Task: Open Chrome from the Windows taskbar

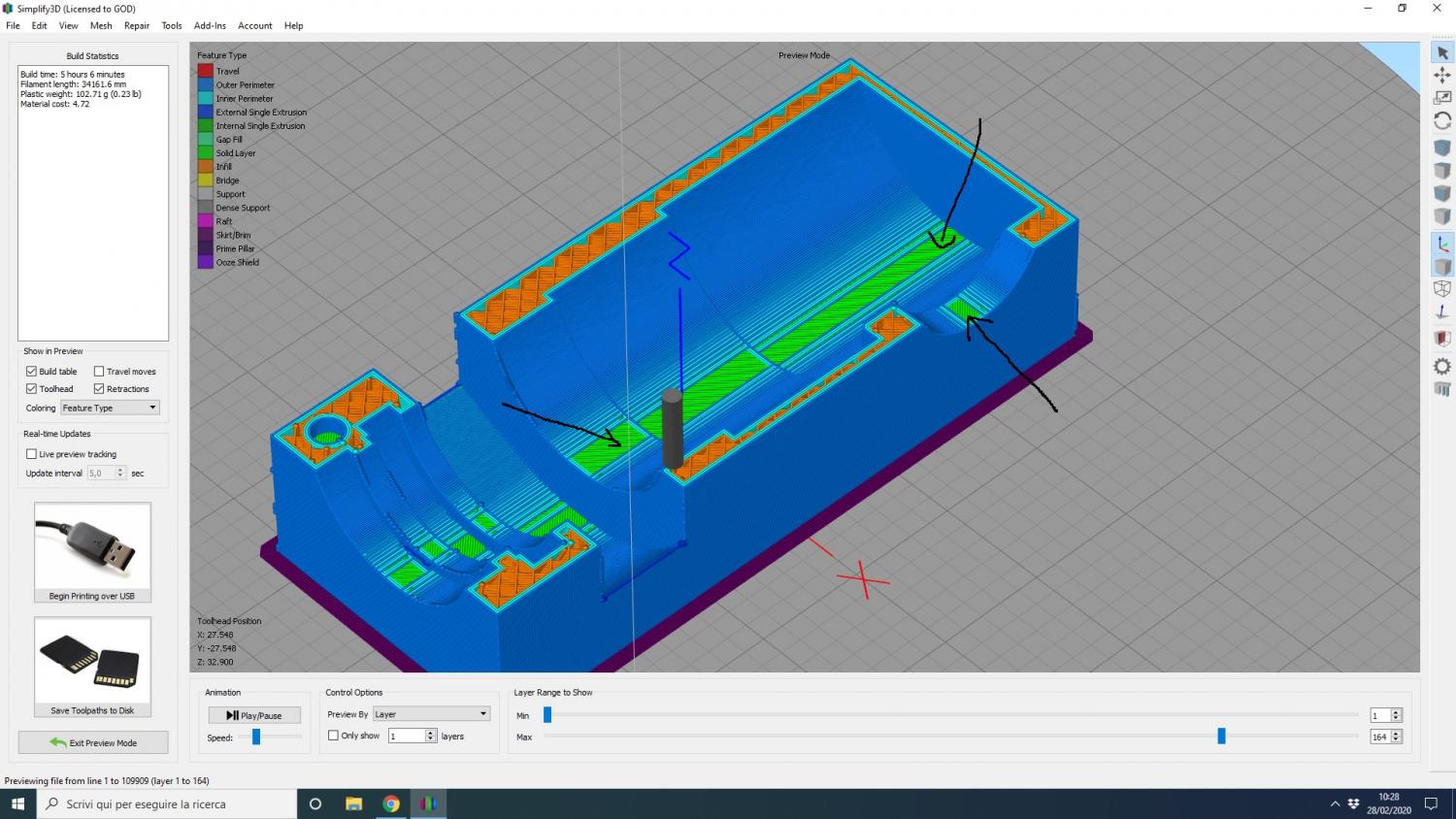Action: pyautogui.click(x=391, y=803)
